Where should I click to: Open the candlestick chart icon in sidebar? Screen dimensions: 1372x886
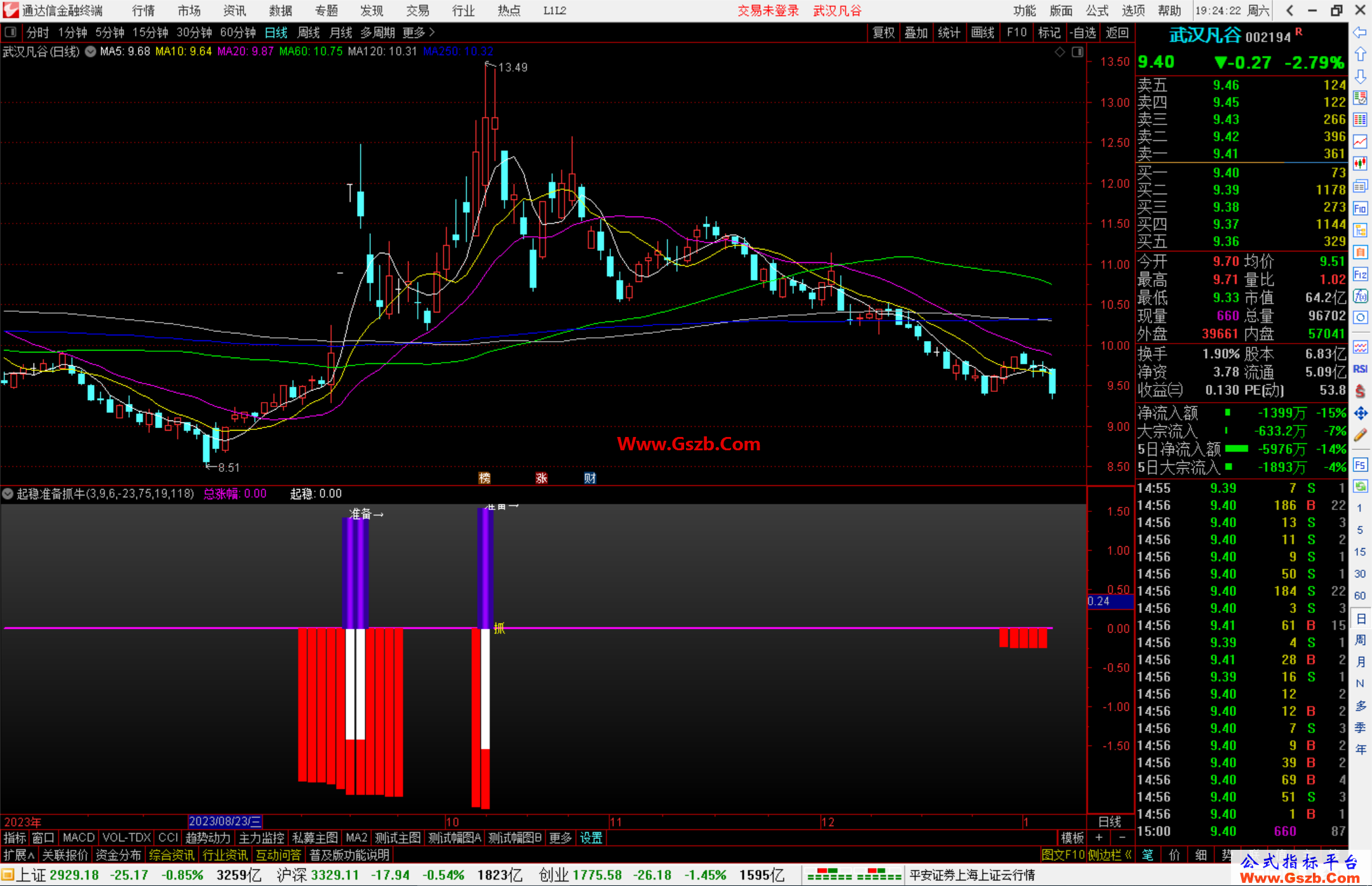1360,164
